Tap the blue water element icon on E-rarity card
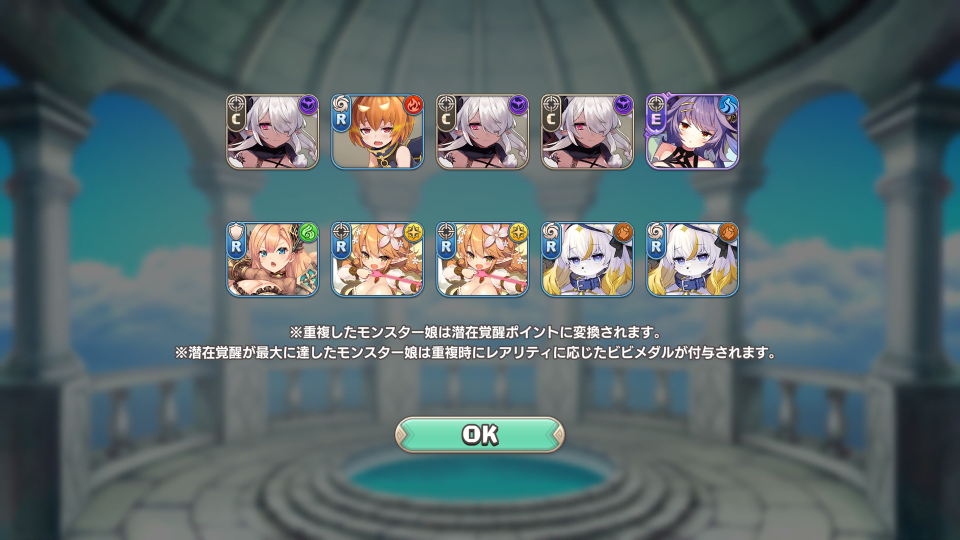Screen dimensions: 960x540 coord(729,105)
